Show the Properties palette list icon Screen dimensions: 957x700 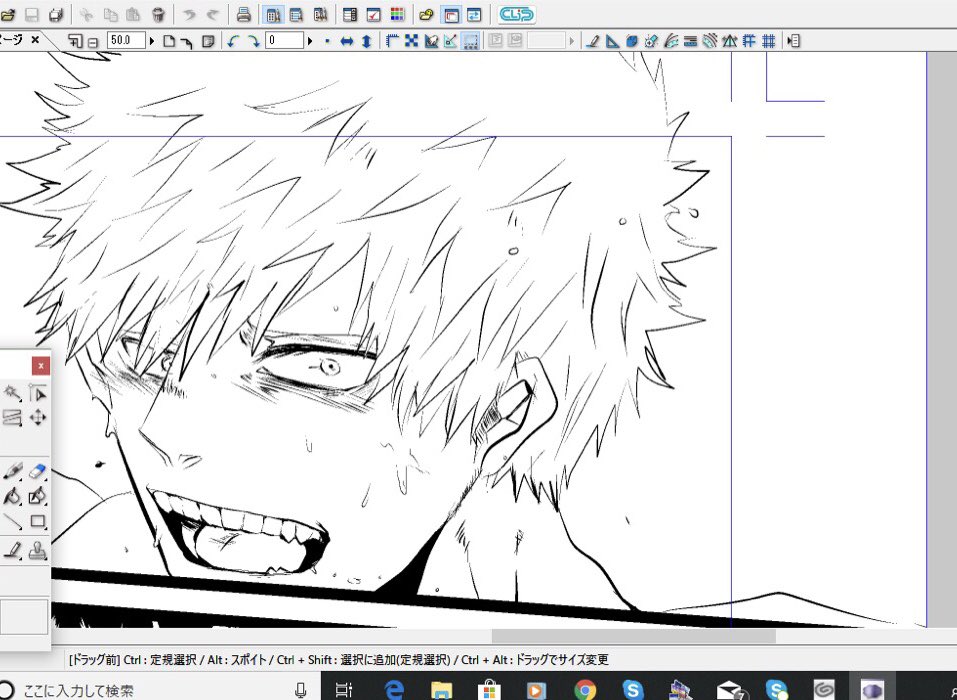pyautogui.click(x=350, y=15)
